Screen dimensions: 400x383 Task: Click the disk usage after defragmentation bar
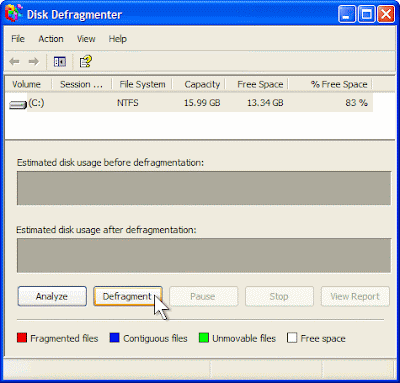[204, 255]
